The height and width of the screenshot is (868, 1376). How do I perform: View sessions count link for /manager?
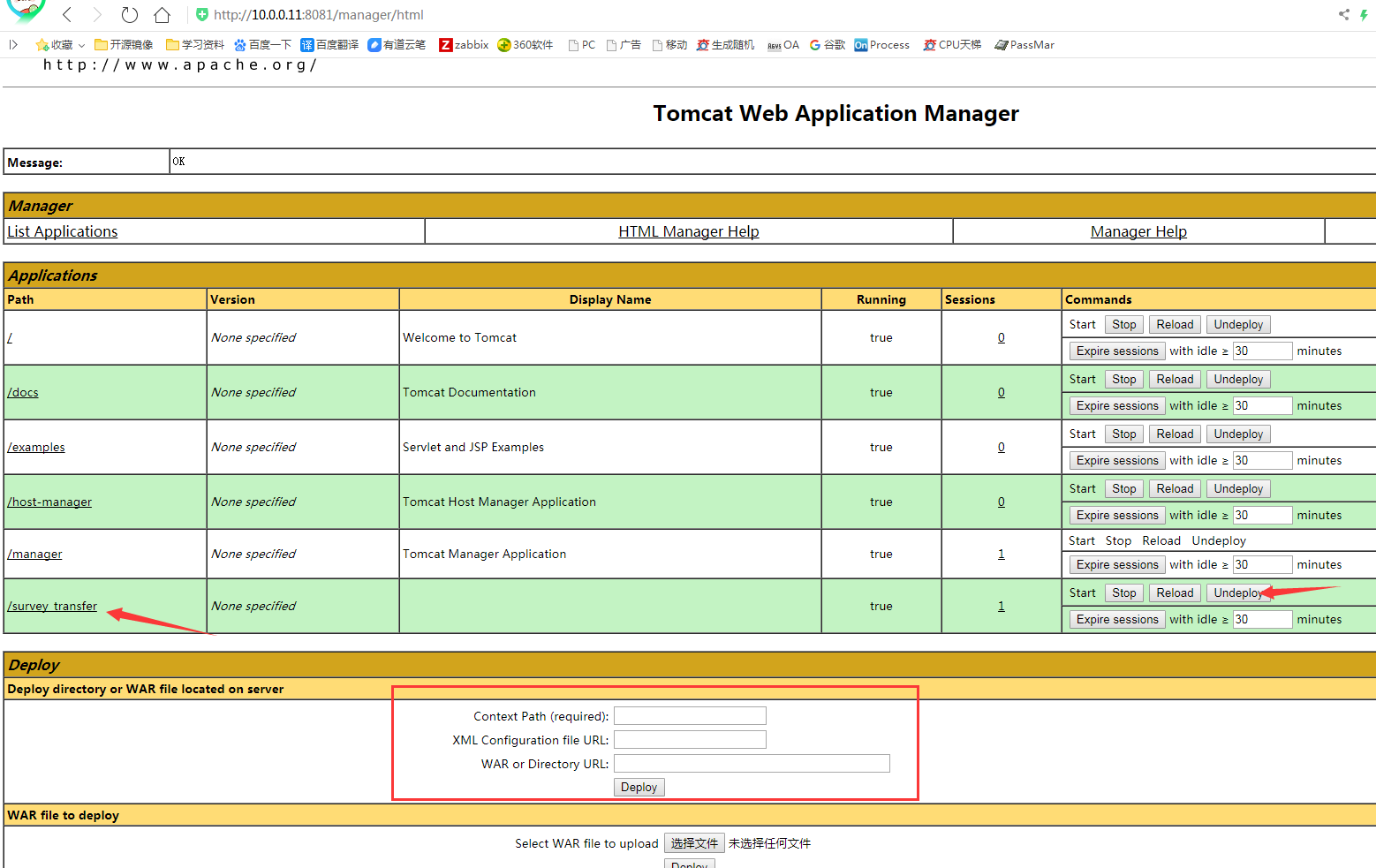(x=1002, y=554)
